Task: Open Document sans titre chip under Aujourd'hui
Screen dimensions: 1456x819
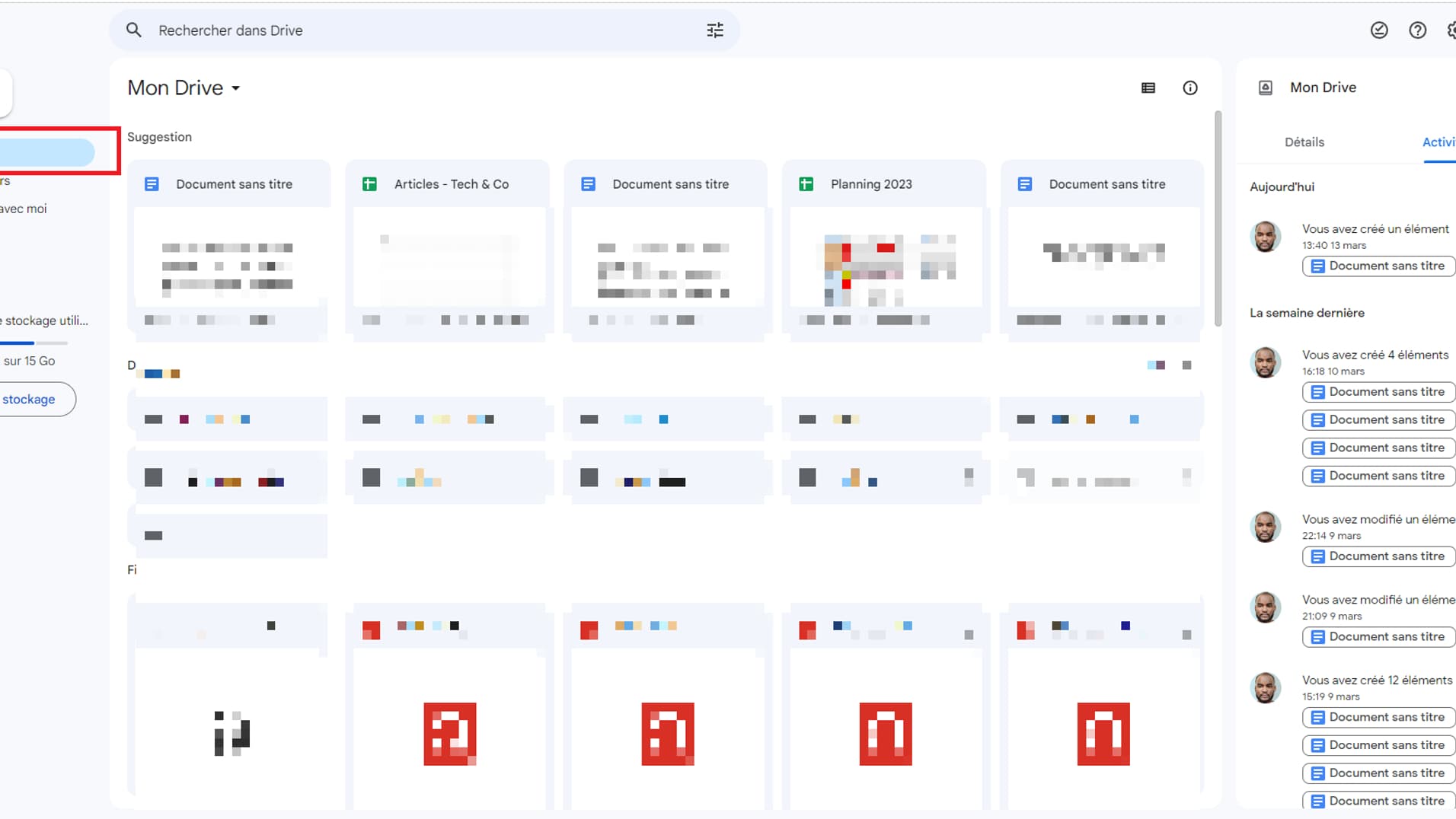Action: (x=1378, y=266)
